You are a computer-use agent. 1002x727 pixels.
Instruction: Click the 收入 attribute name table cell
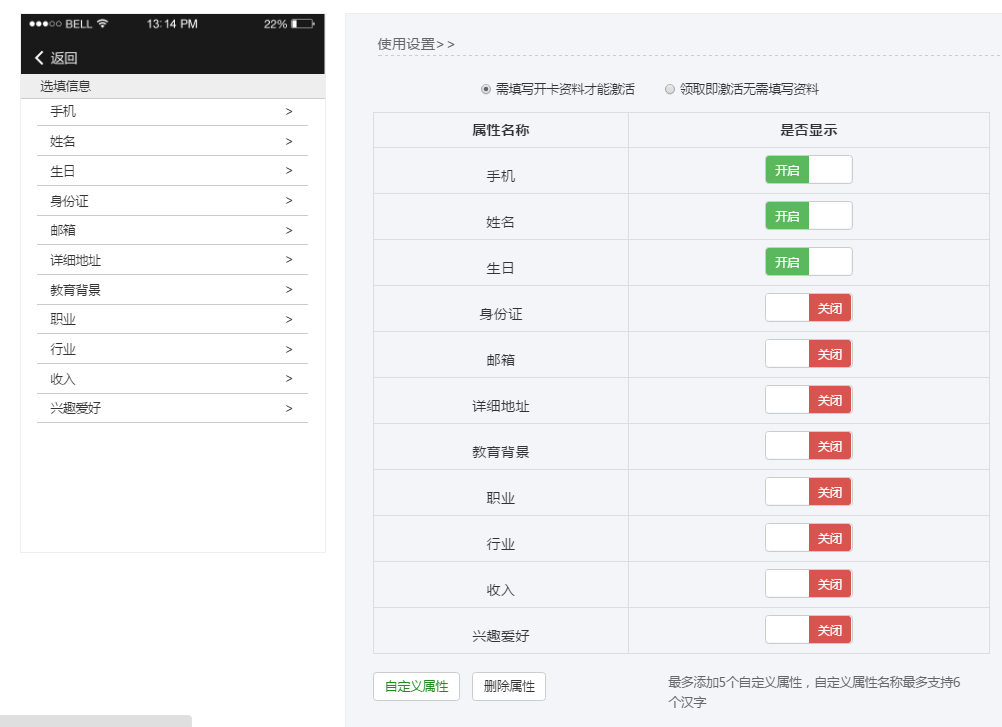[501, 585]
